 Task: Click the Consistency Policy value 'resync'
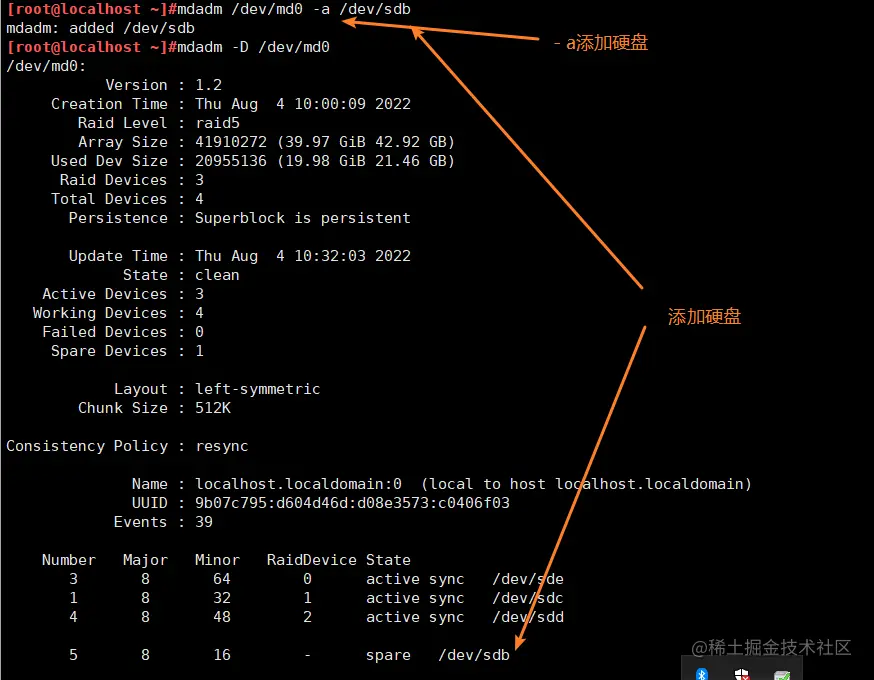point(222,446)
